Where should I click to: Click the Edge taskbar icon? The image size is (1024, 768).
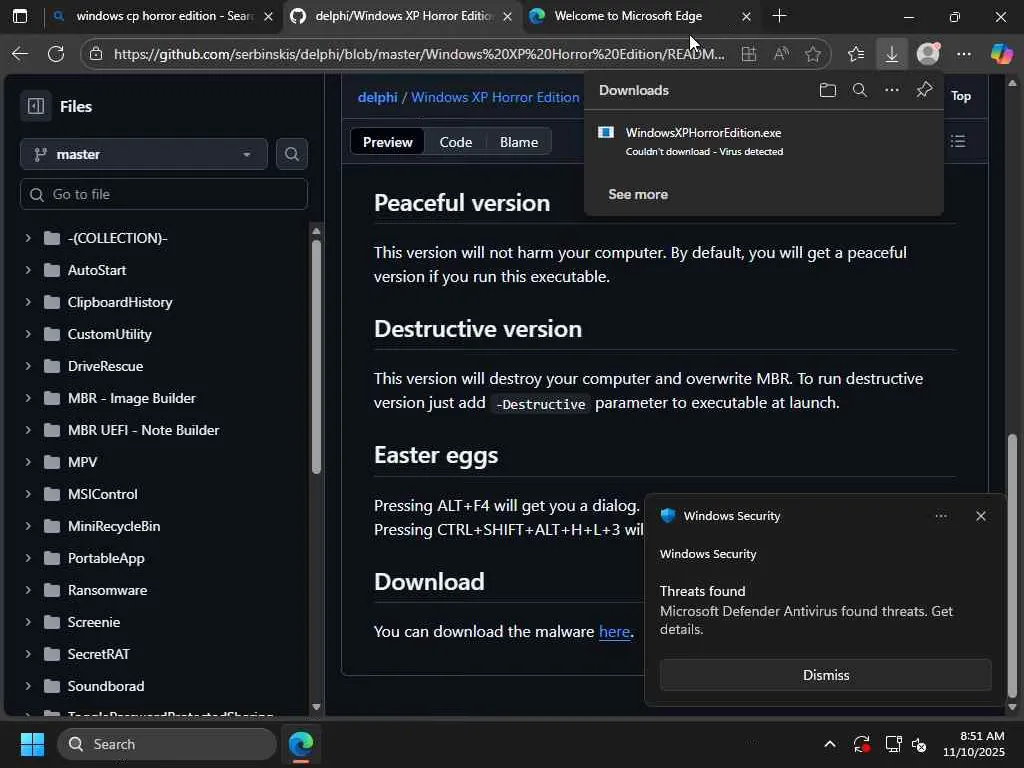click(x=301, y=744)
